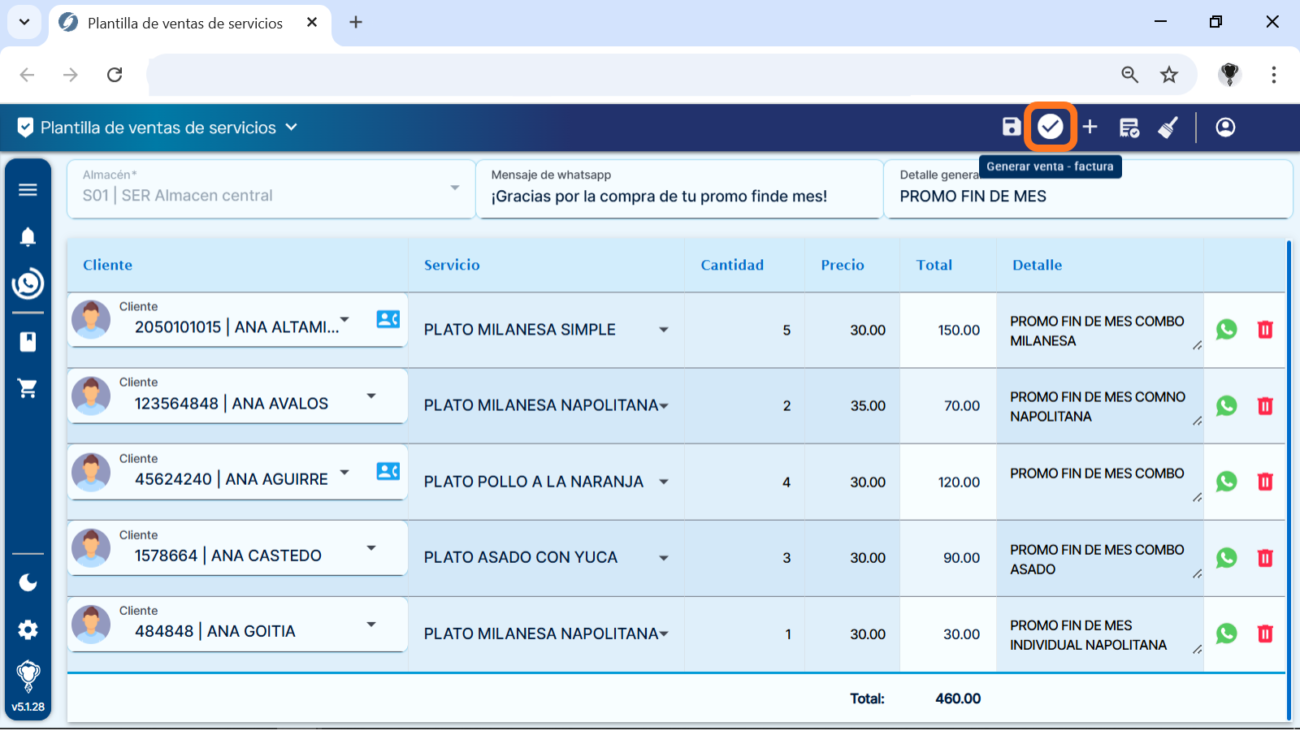The height and width of the screenshot is (731, 1300).
Task: Expand Plantilla de ventas de servicios title dropdown
Action: 291,127
